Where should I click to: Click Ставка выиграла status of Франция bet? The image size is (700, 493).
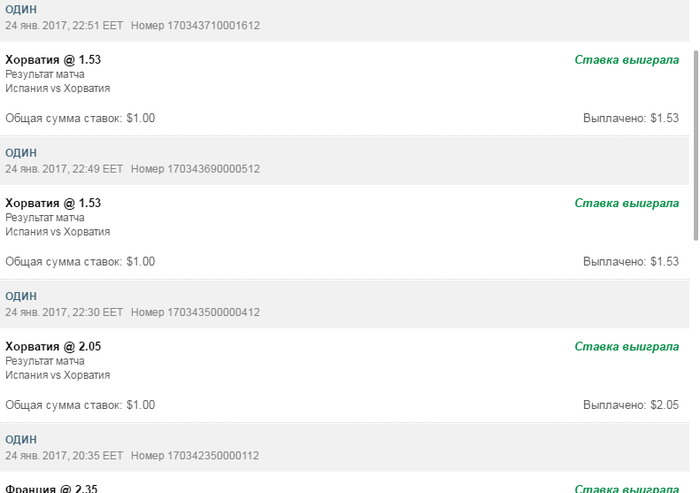[627, 488]
